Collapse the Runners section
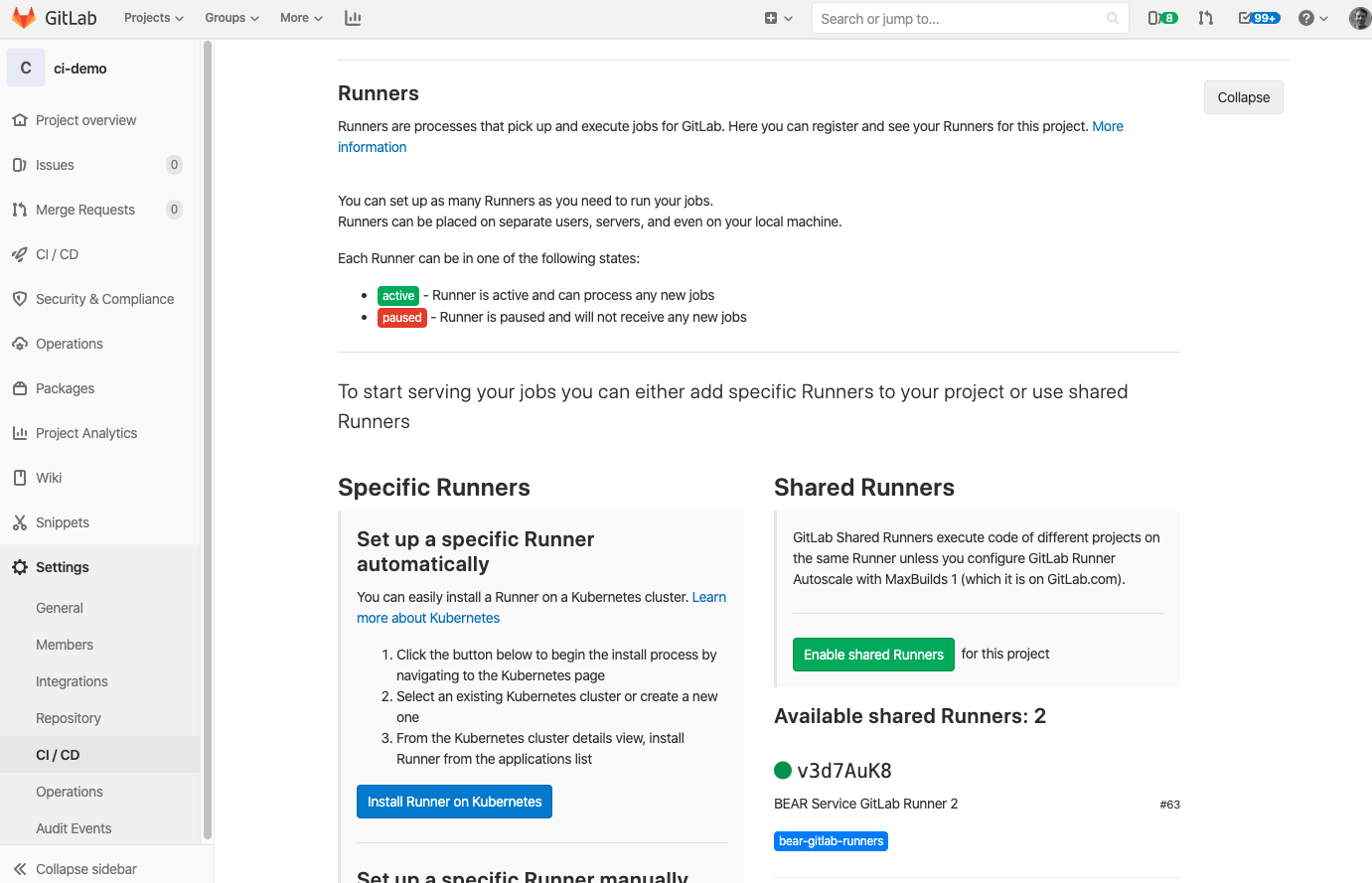1372x883 pixels. coord(1243,97)
